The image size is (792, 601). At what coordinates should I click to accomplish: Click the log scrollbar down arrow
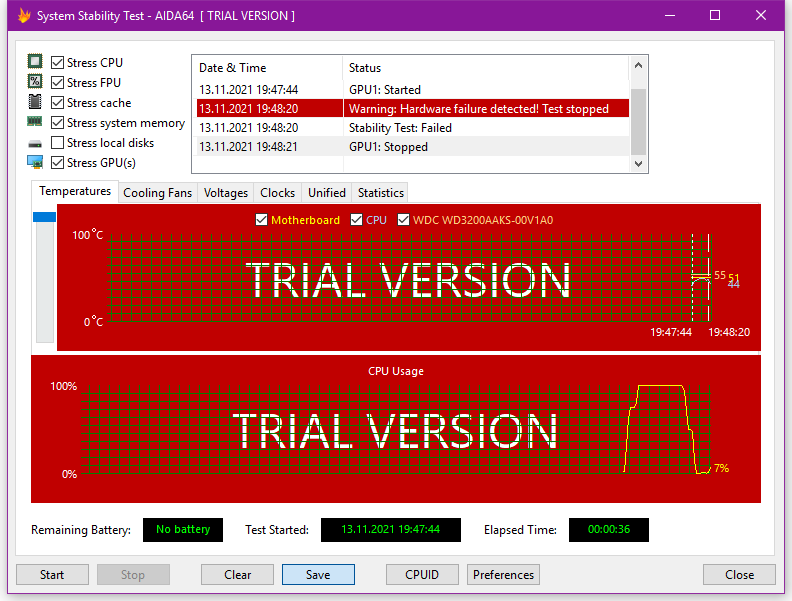point(638,164)
